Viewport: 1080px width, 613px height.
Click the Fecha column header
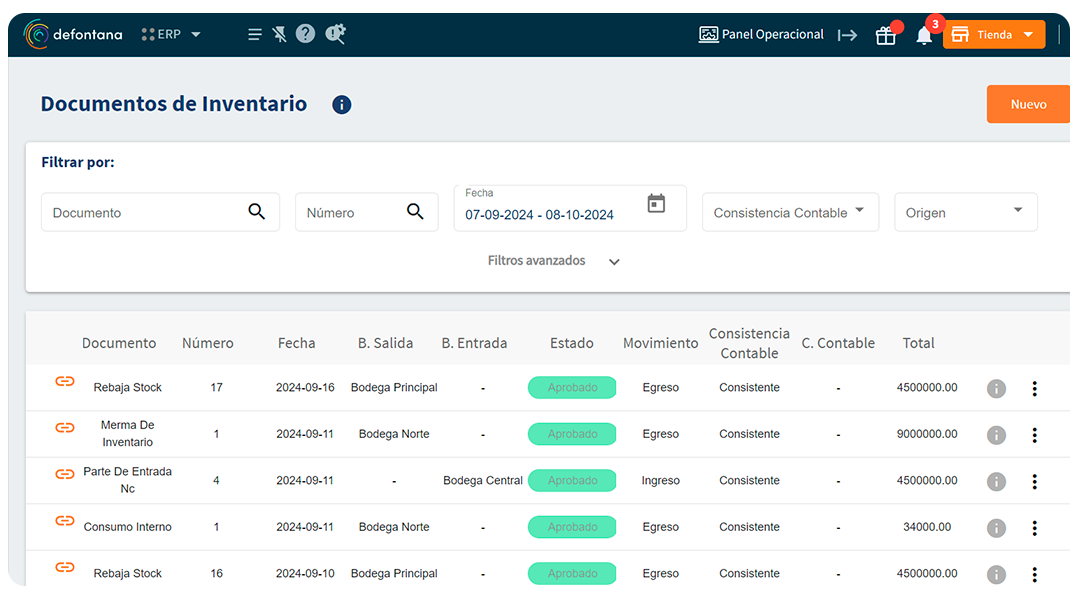[297, 343]
